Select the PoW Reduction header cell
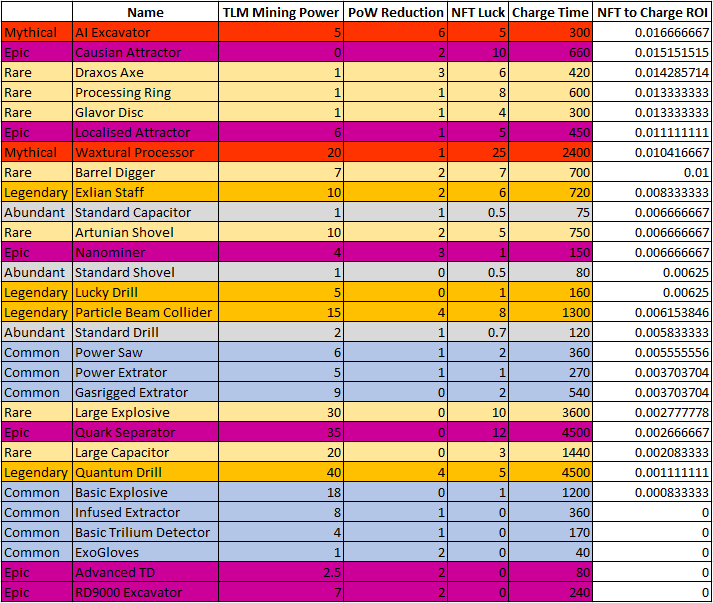The image size is (713, 603). click(395, 12)
